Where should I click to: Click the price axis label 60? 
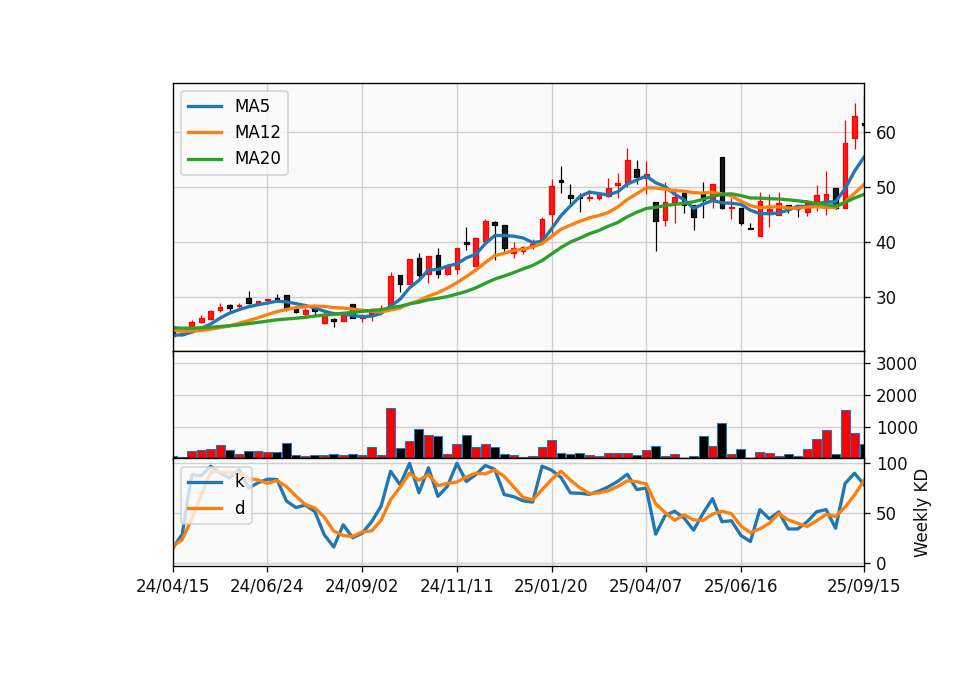point(885,133)
